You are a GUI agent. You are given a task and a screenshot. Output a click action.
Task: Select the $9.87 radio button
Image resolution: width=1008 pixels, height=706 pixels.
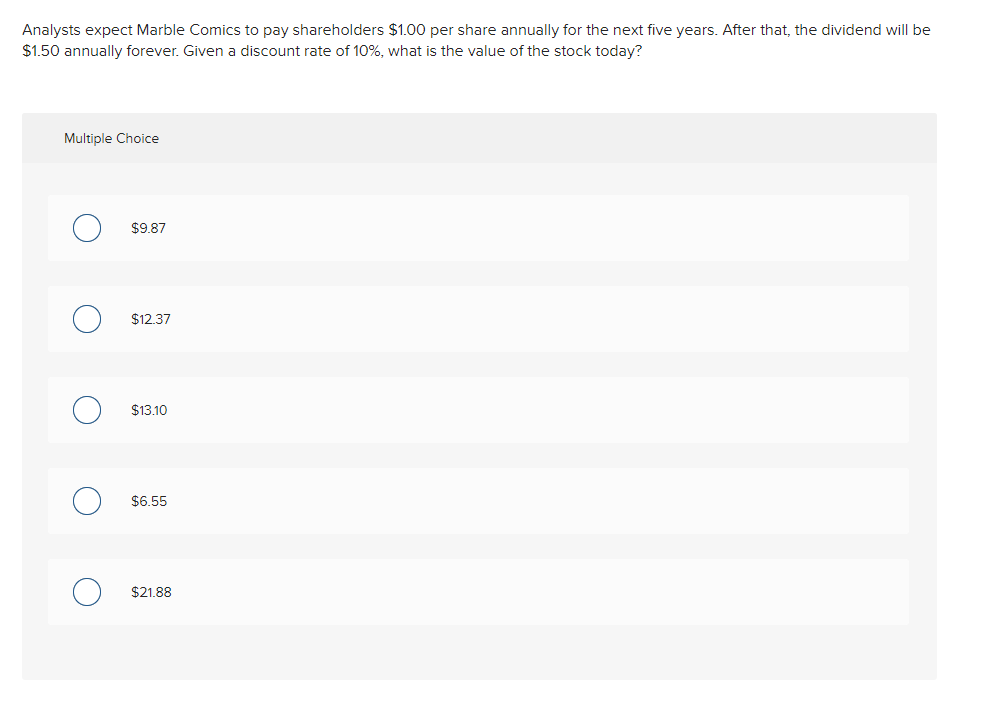pos(87,228)
